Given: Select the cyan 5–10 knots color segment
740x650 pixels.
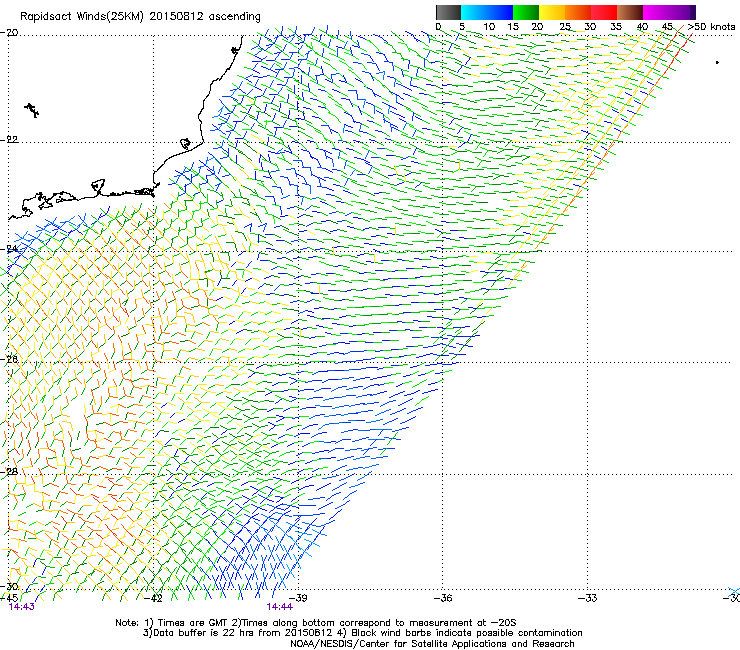Looking at the screenshot, I should coord(473,12).
